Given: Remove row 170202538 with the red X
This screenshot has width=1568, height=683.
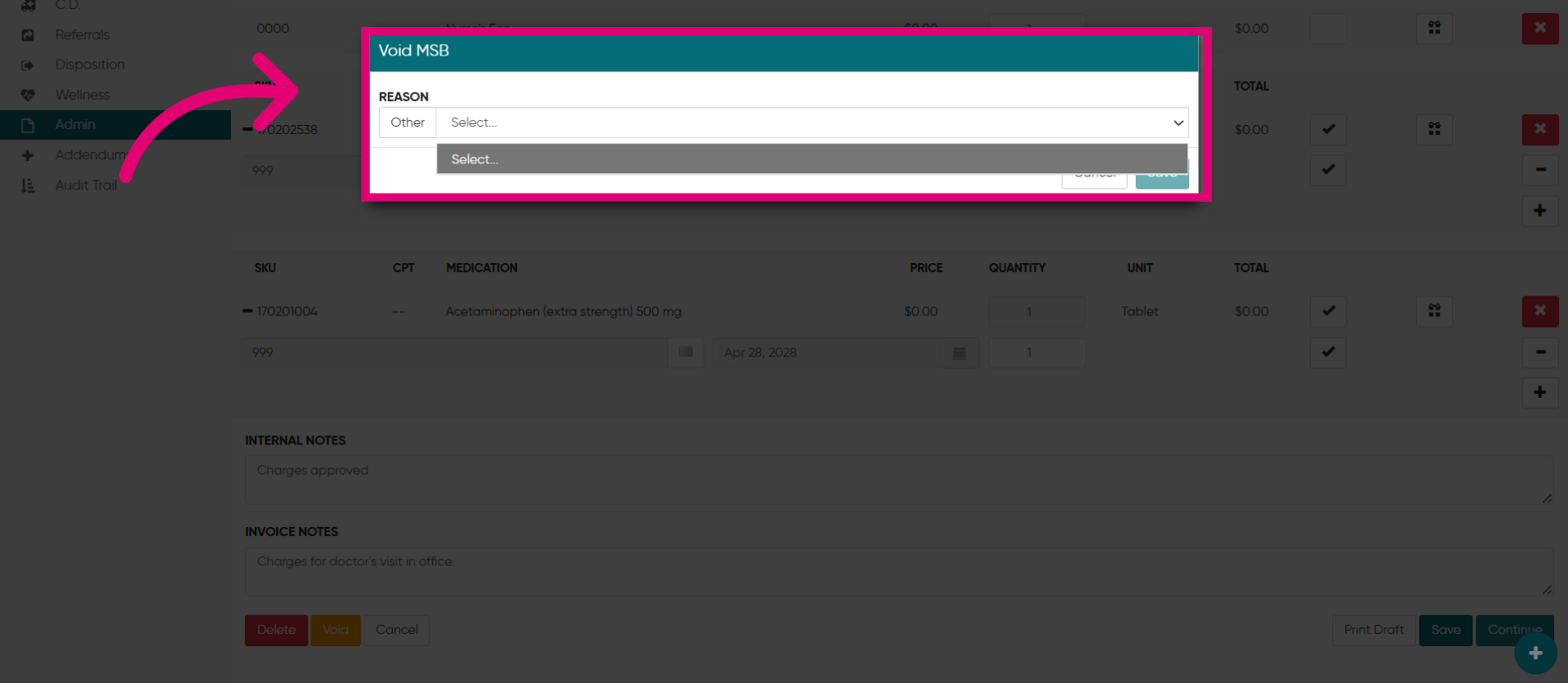Looking at the screenshot, I should click(x=1540, y=129).
